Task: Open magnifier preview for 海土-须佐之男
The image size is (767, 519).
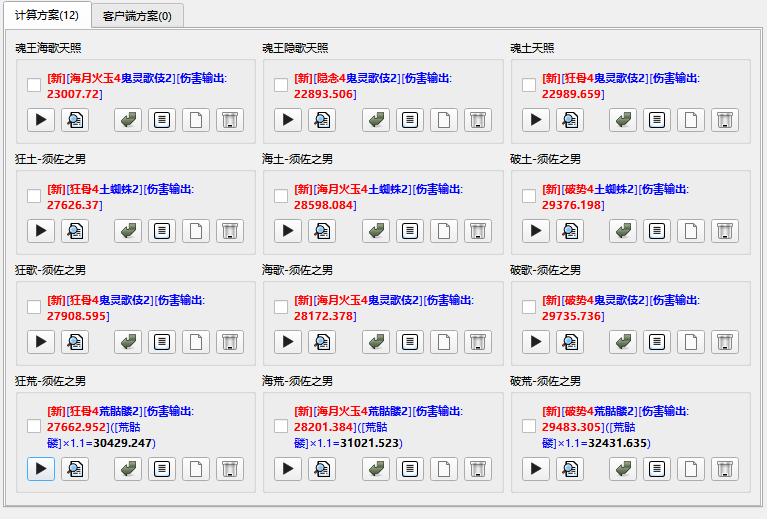Action: click(x=322, y=231)
